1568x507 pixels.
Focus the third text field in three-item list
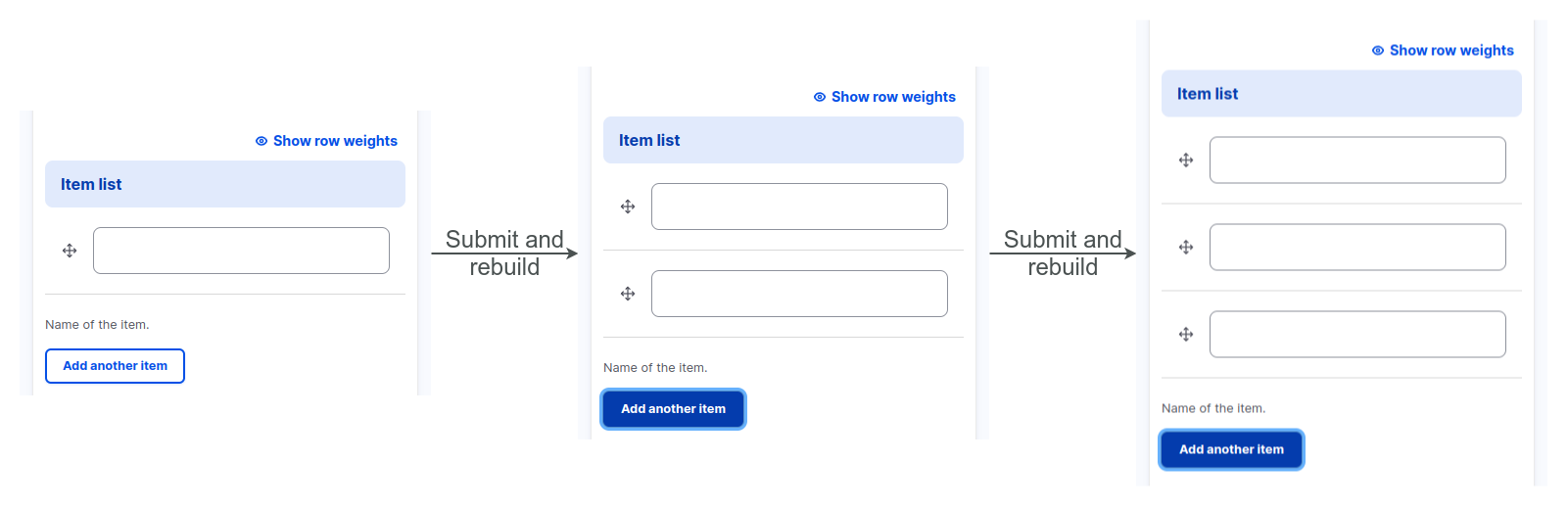(1357, 335)
